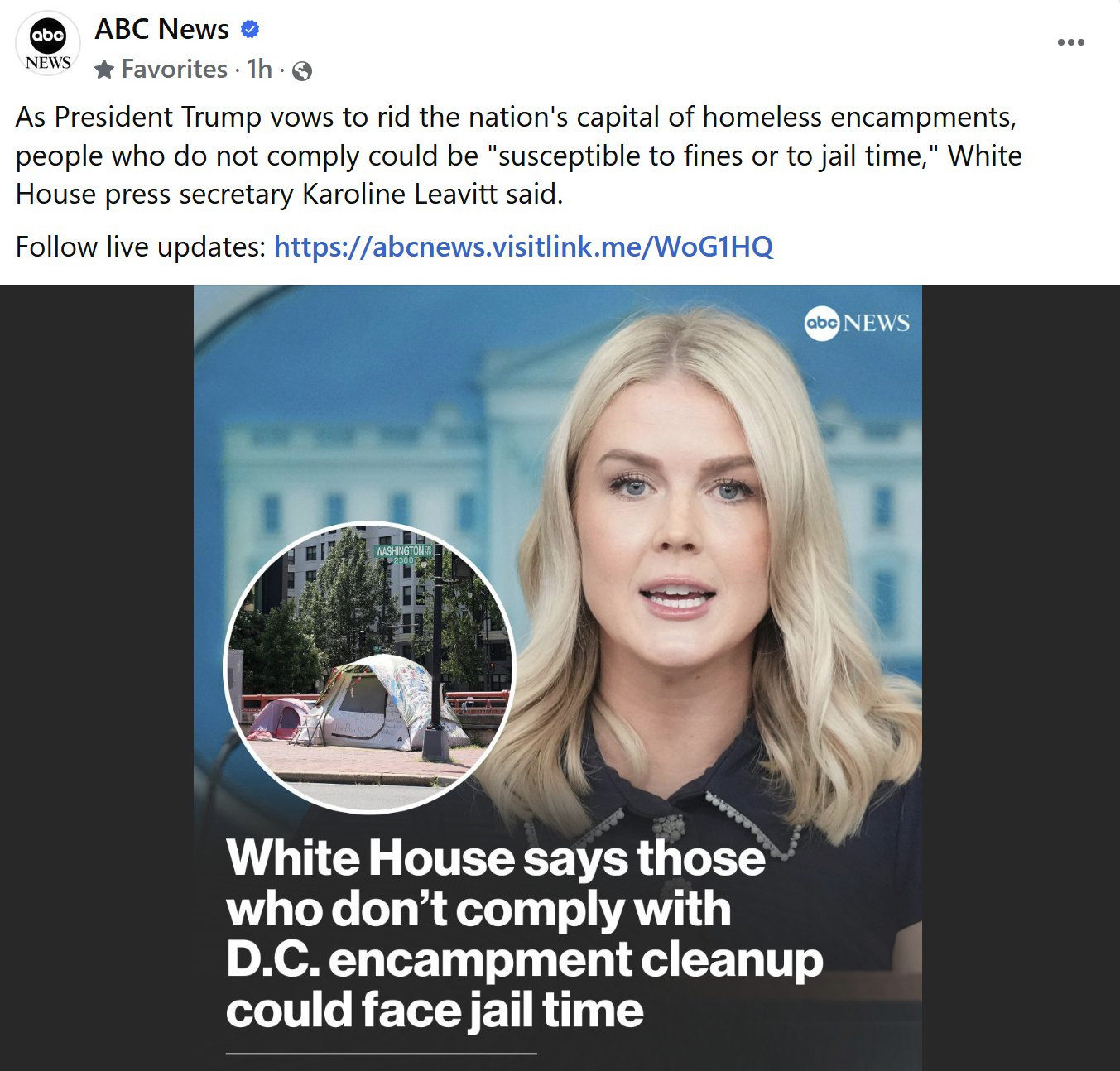The height and width of the screenshot is (1071, 1120).
Task: Click the Washington street sign in inset
Action: pos(403,554)
